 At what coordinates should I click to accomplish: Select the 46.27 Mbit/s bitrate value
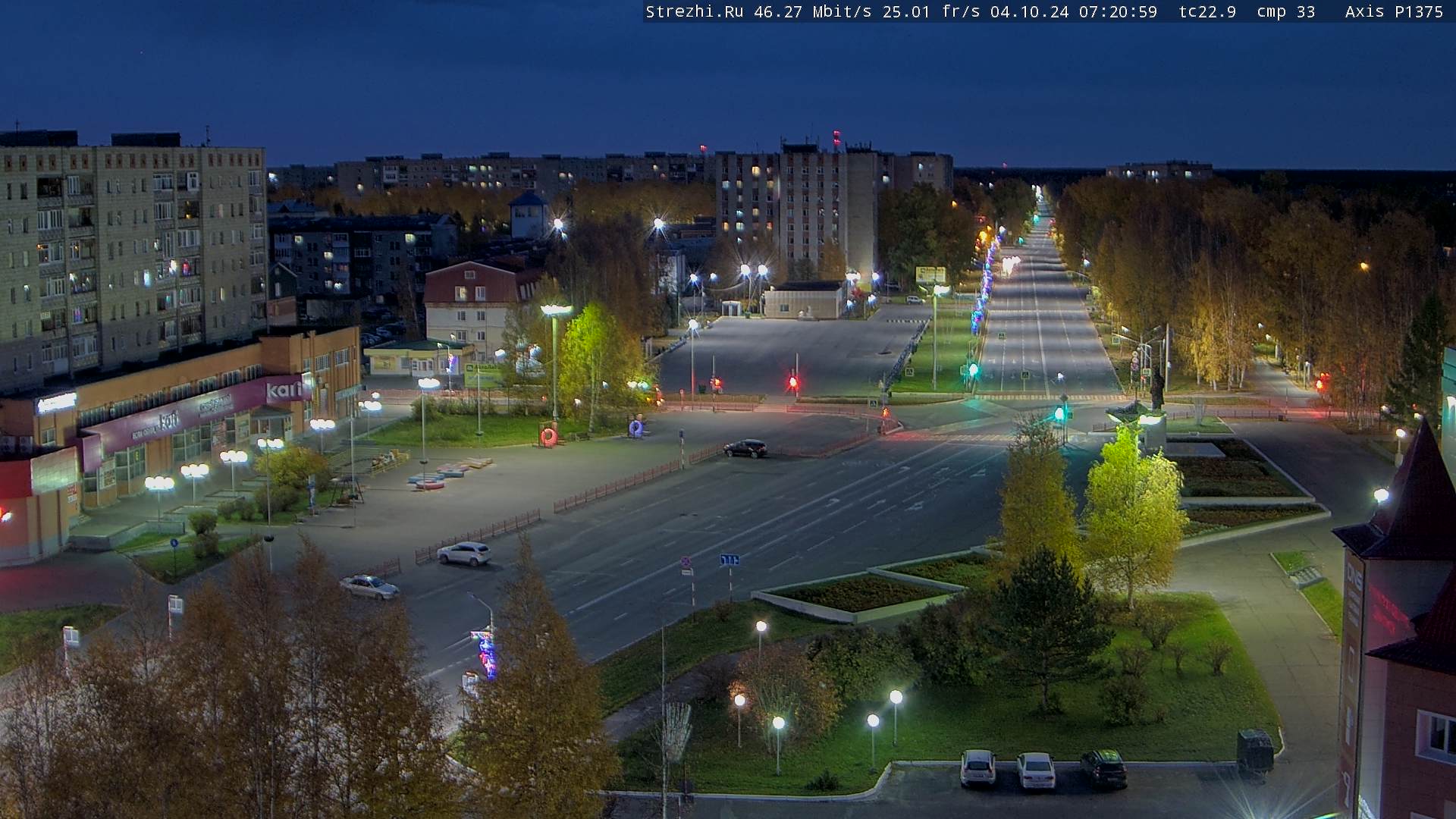pyautogui.click(x=811, y=11)
